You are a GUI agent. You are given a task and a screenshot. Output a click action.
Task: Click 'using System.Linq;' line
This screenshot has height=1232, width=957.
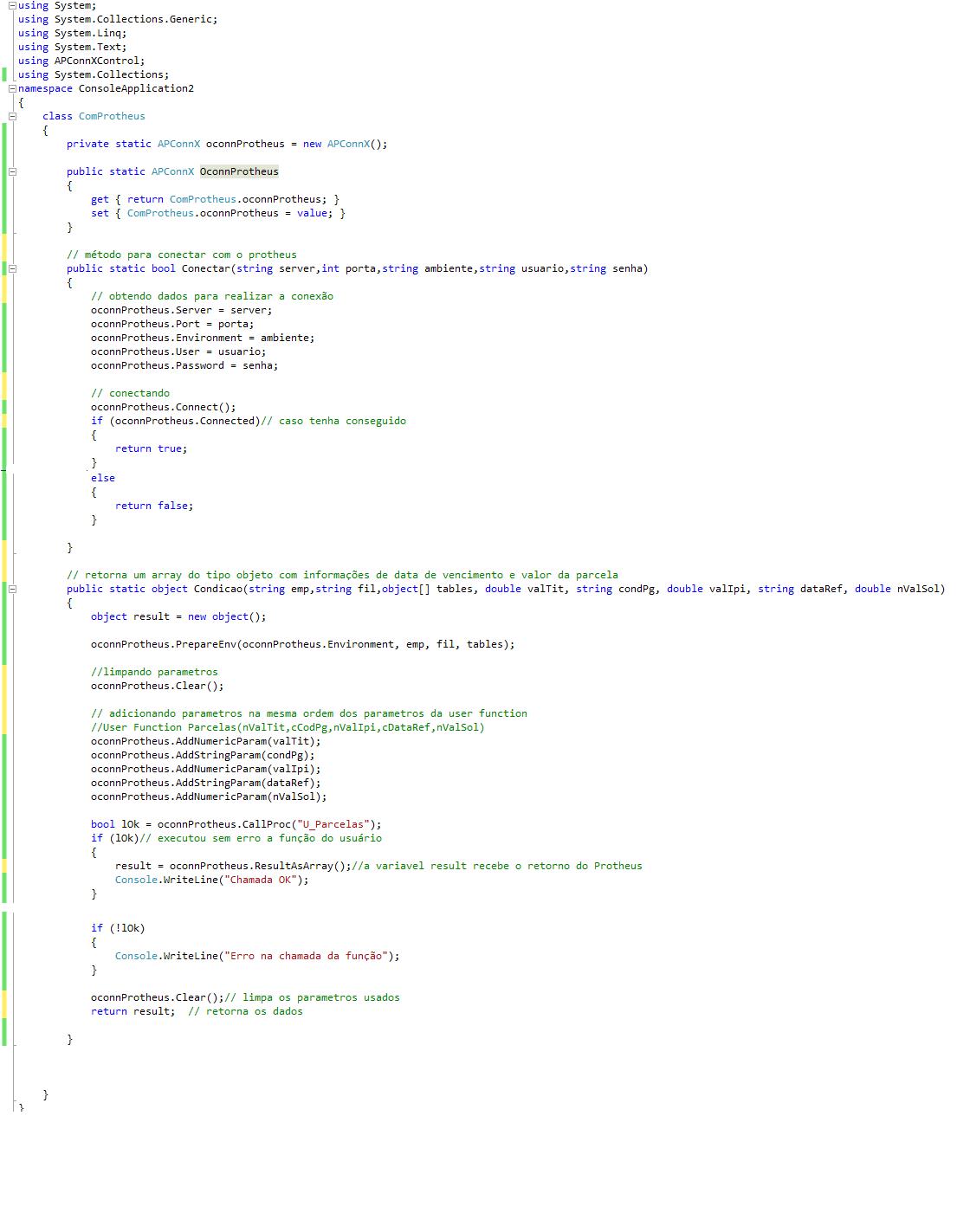pyautogui.click(x=72, y=33)
